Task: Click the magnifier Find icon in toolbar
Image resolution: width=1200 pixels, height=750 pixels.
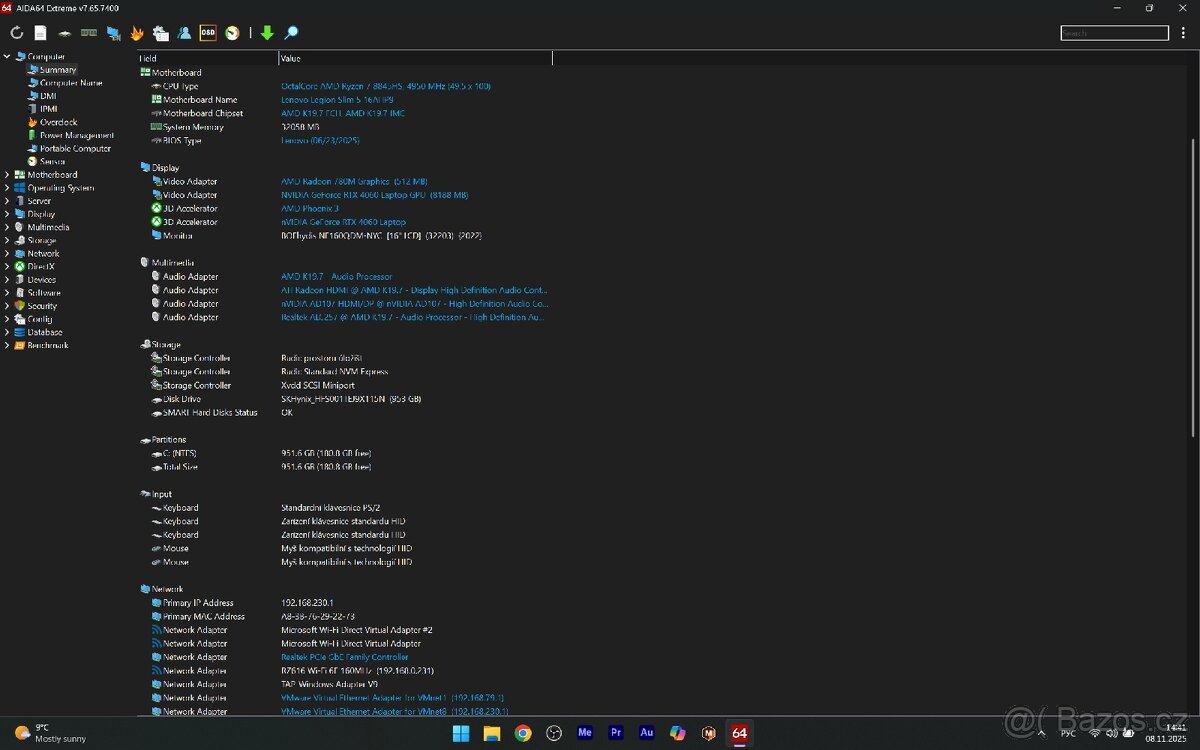Action: (290, 33)
